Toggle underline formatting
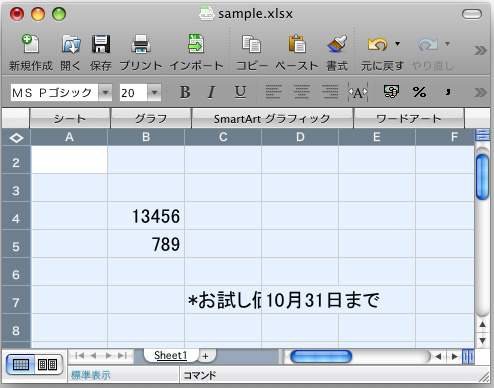The image size is (494, 388). pos(240,92)
